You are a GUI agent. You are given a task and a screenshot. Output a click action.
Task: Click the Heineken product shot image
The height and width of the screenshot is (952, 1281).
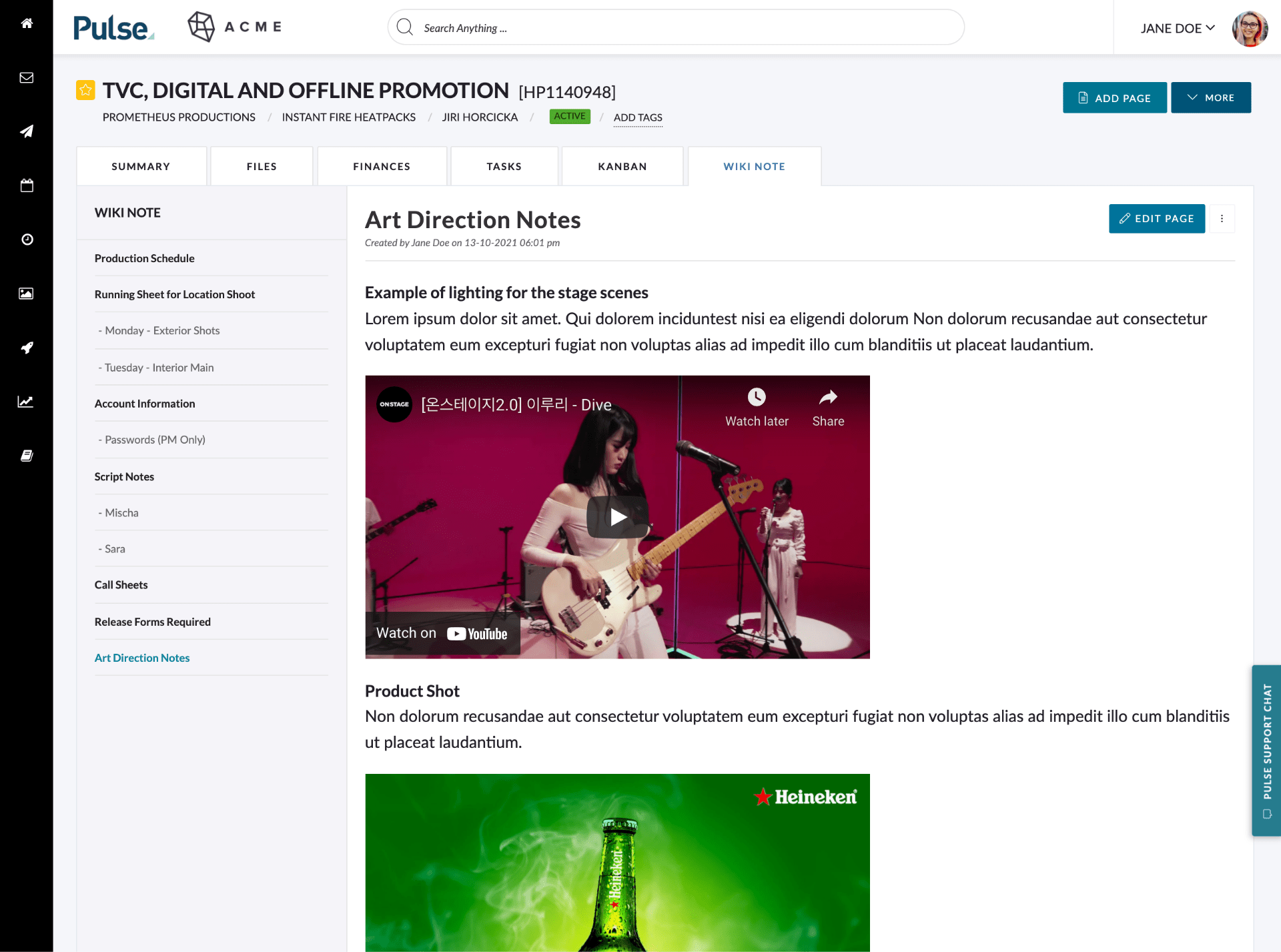point(617,863)
